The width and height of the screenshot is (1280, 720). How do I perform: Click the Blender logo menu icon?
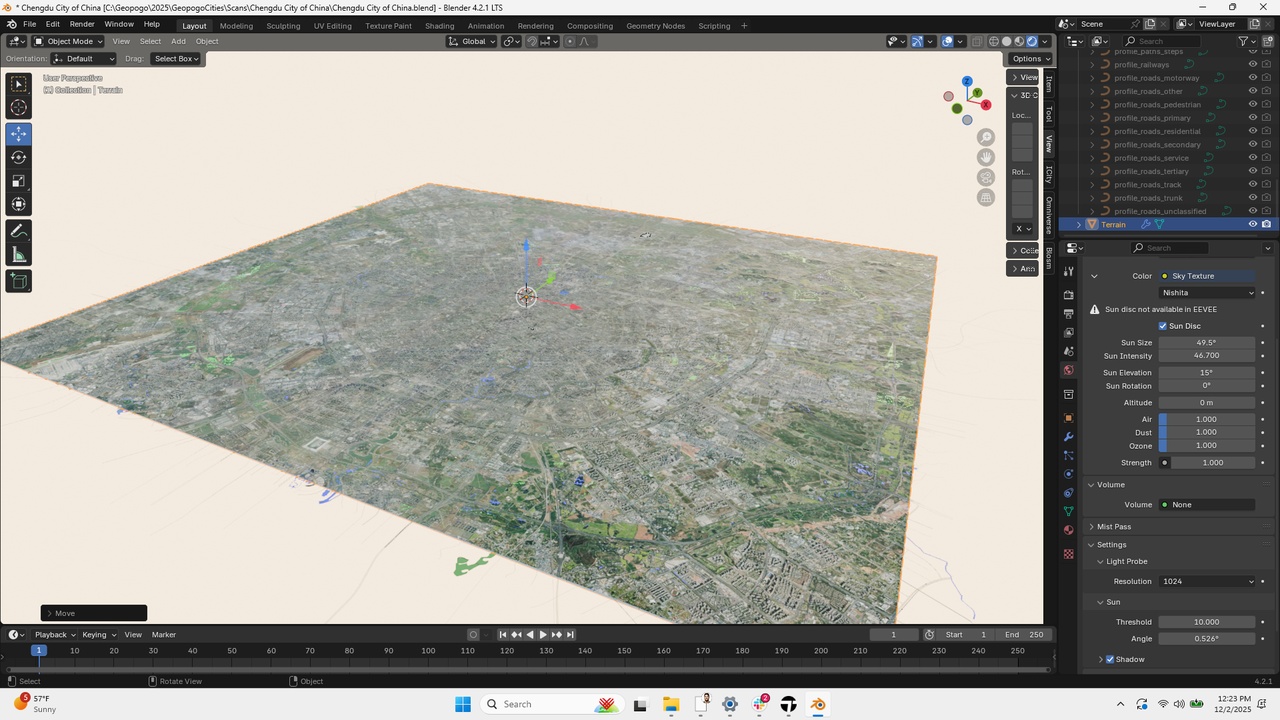[11, 25]
